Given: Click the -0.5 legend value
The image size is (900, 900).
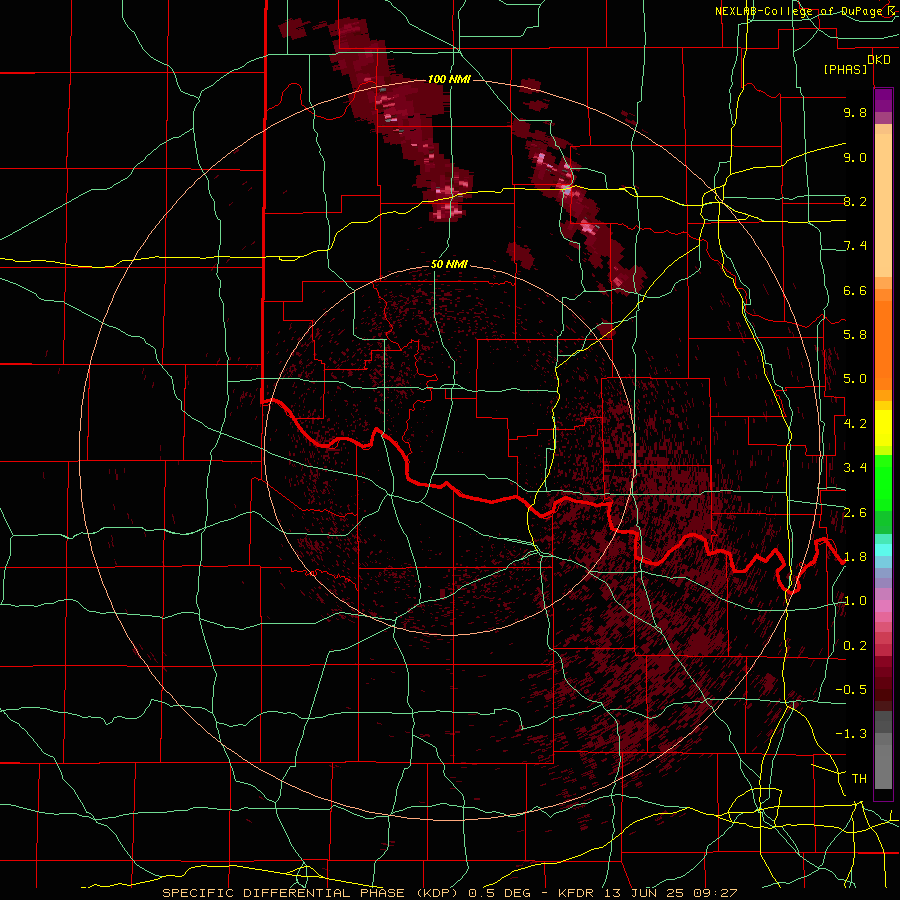Looking at the screenshot, I should 851,690.
